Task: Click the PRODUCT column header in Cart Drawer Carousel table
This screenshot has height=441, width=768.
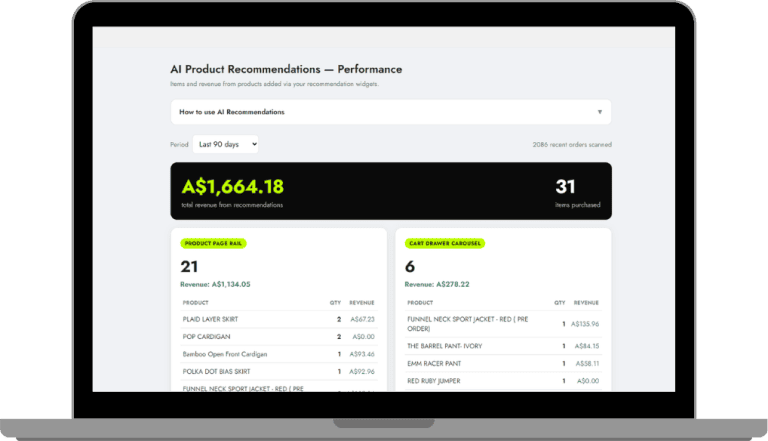Action: pos(420,303)
